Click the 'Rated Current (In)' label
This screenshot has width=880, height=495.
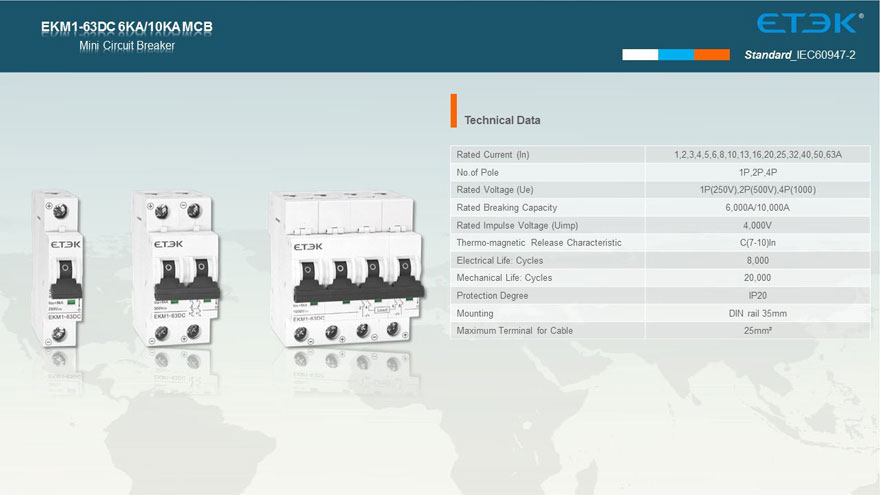(493, 154)
